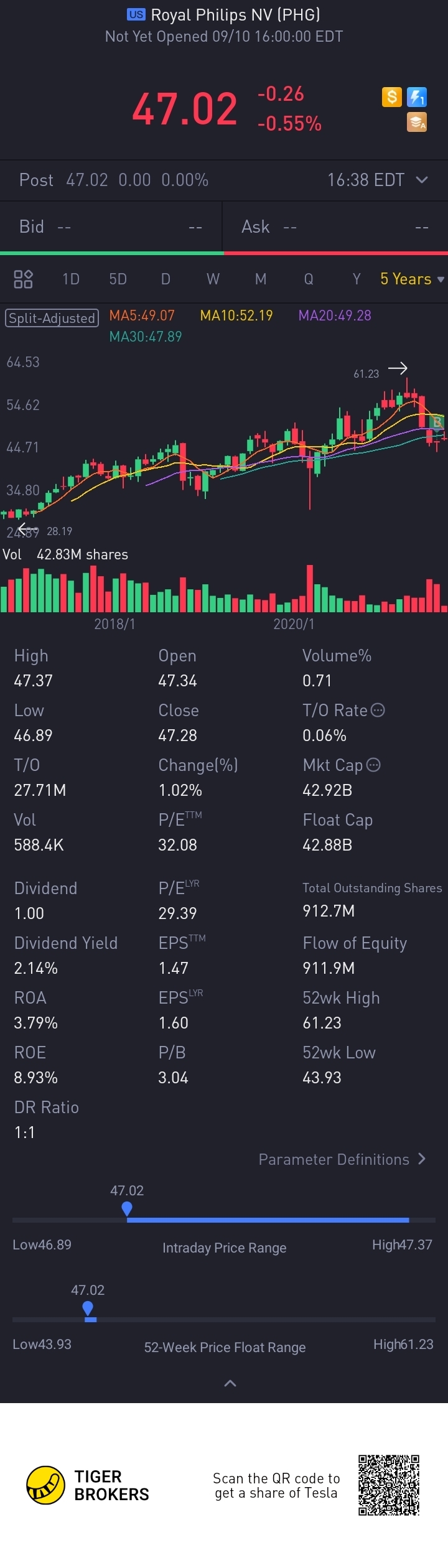Tap the Bid quote panel
This screenshot has width=448, height=1568.
point(111,226)
